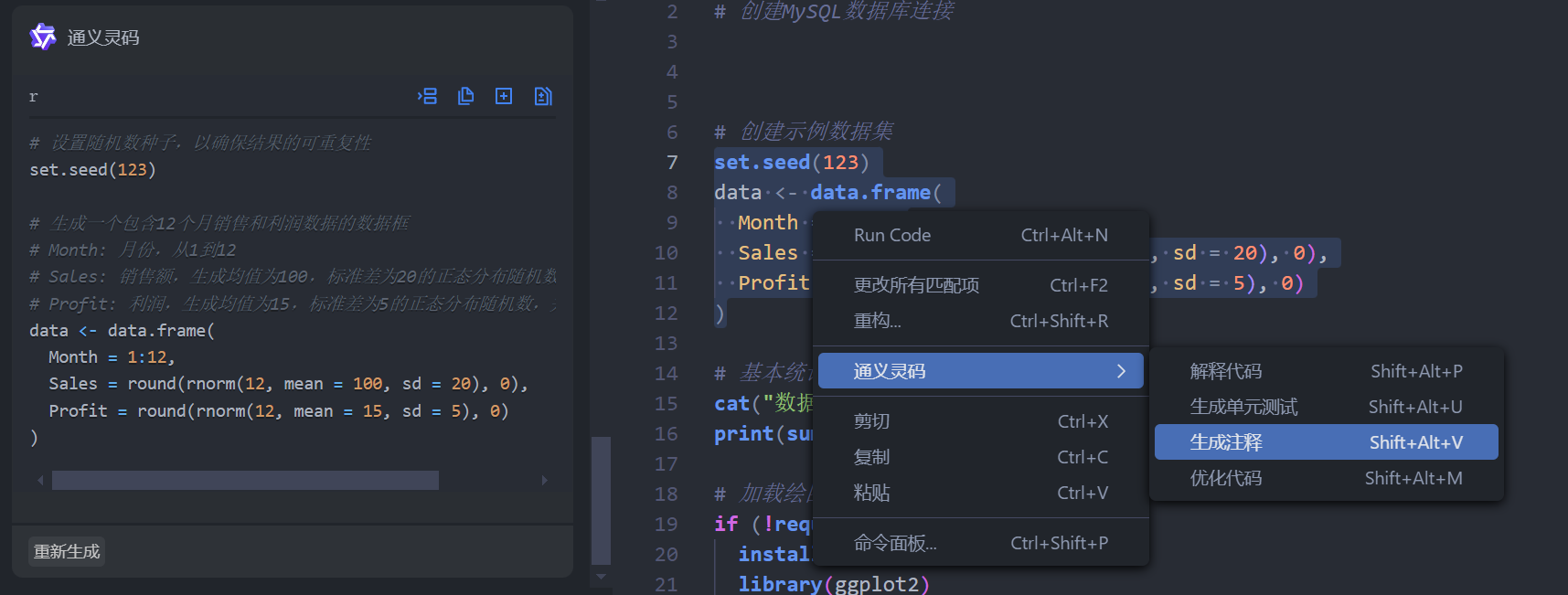Click the # 创建MySQL数据库连接 comment line
The height and width of the screenshot is (595, 1568).
pyautogui.click(x=834, y=11)
